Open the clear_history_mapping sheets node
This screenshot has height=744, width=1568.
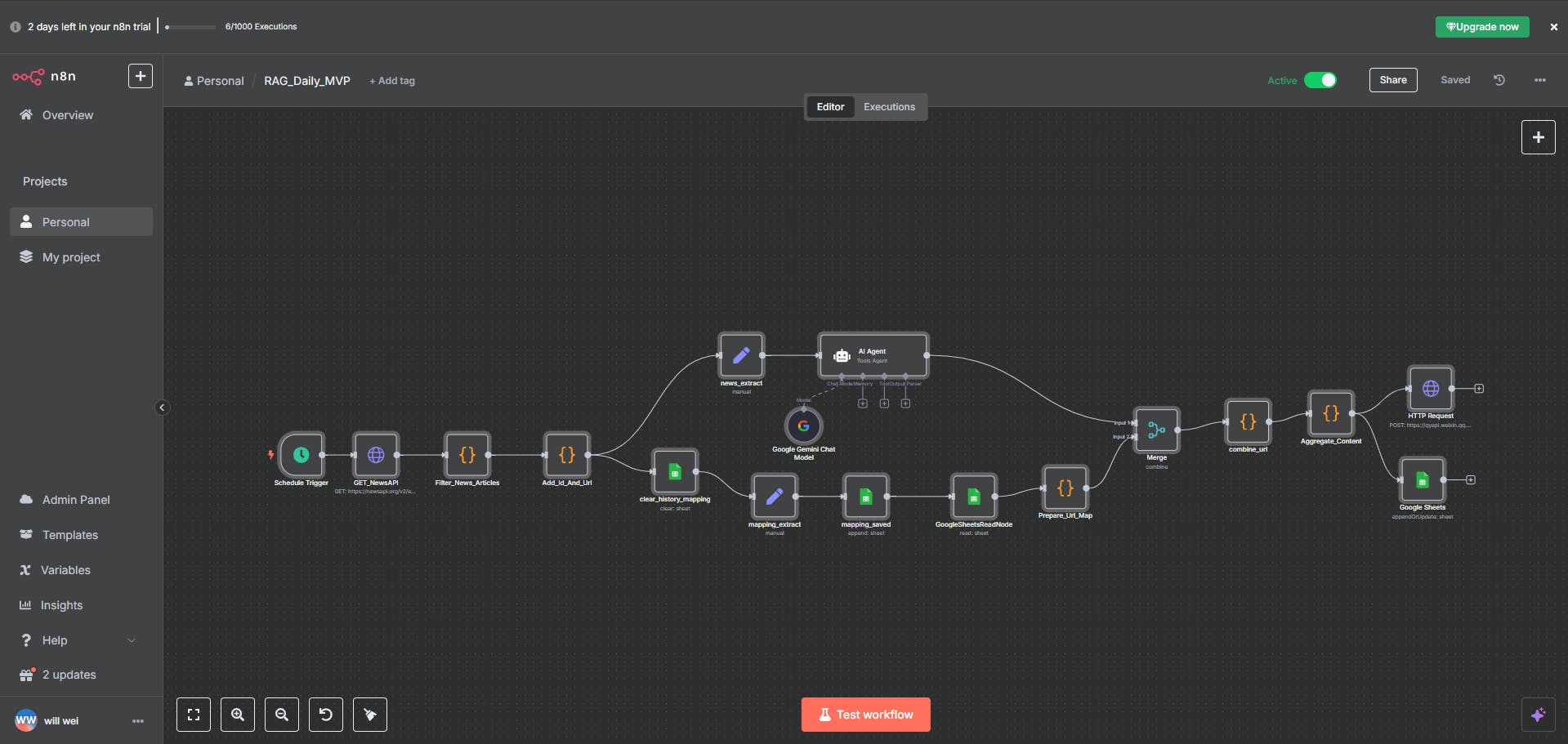(675, 471)
